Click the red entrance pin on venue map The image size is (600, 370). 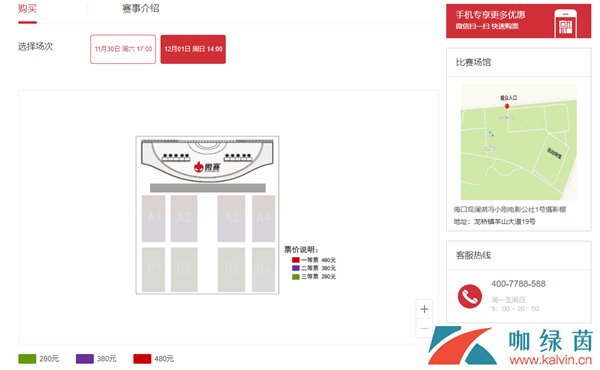click(x=507, y=106)
